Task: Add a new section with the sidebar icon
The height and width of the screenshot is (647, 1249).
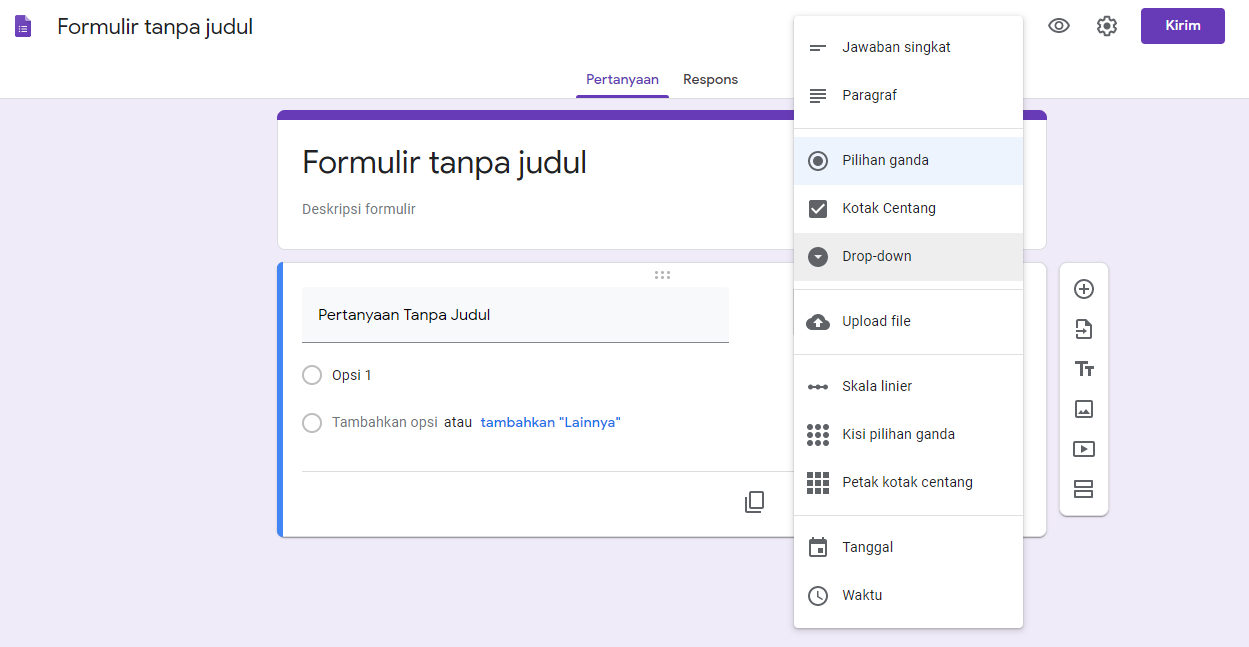Action: (x=1084, y=489)
